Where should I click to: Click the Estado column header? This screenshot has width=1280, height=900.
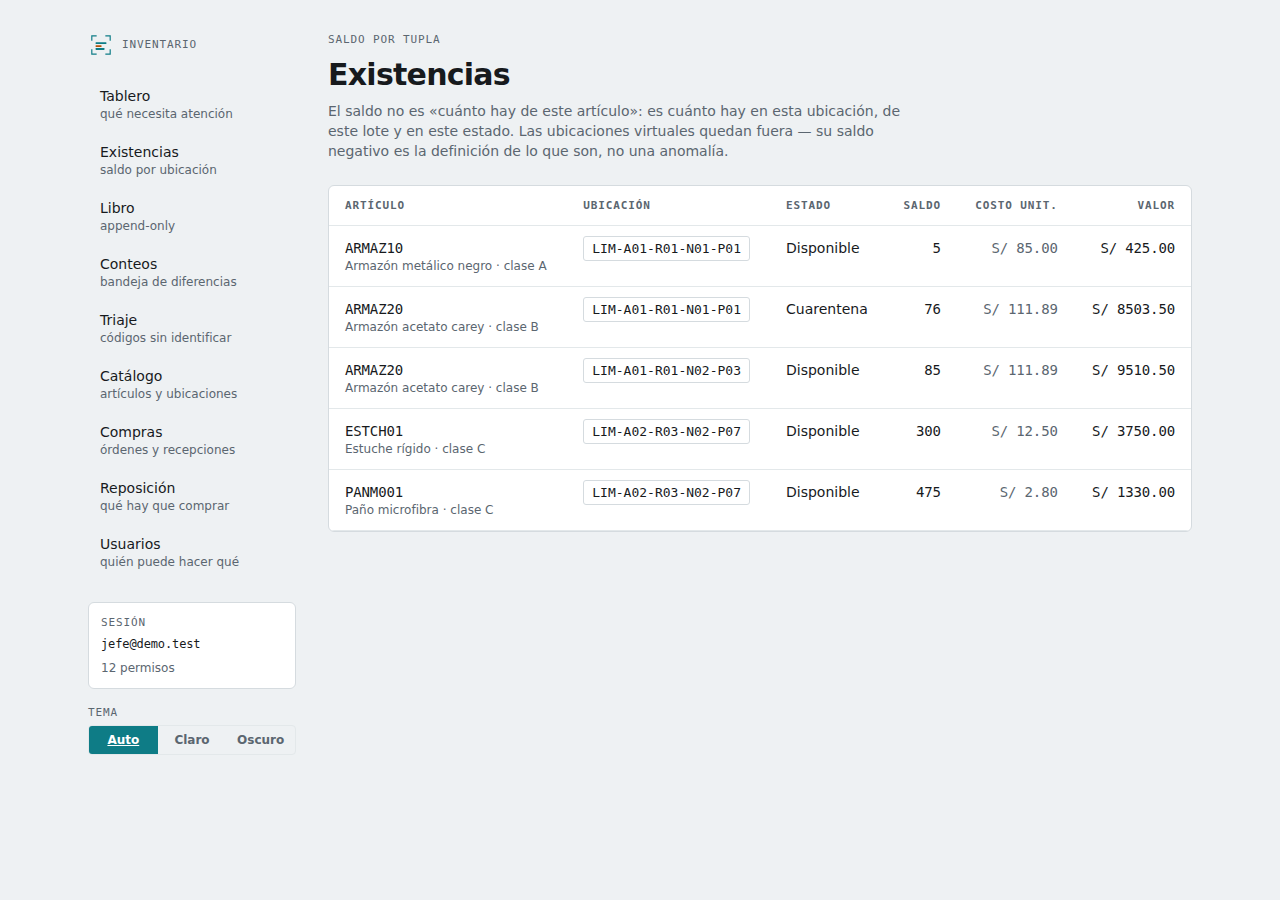[x=808, y=205]
